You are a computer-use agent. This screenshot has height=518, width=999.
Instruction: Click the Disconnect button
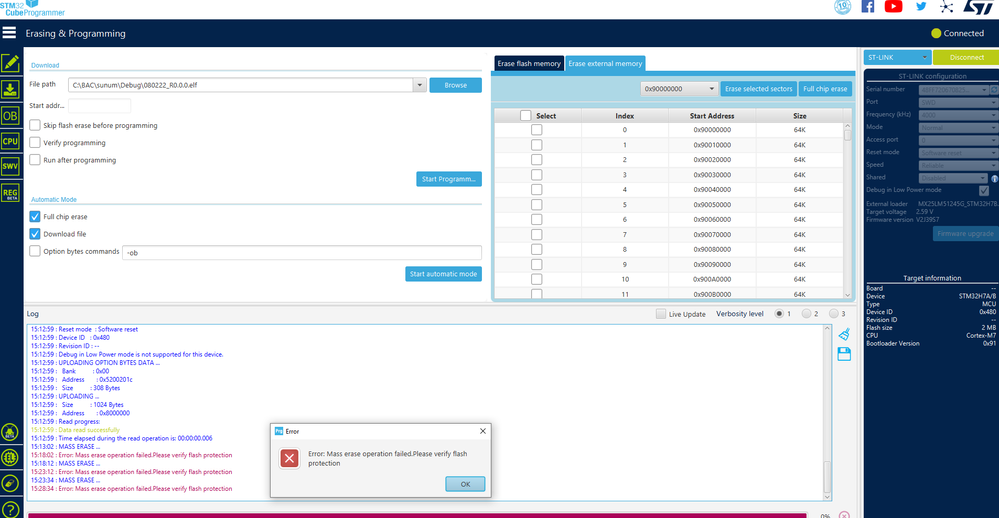coord(966,57)
